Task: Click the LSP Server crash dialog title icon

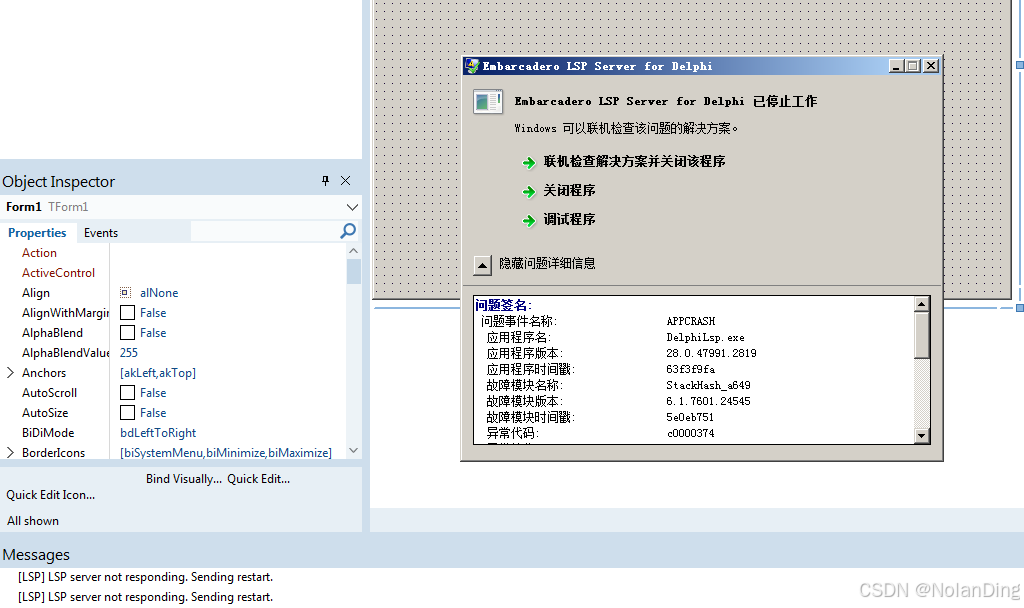Action: 472,66
